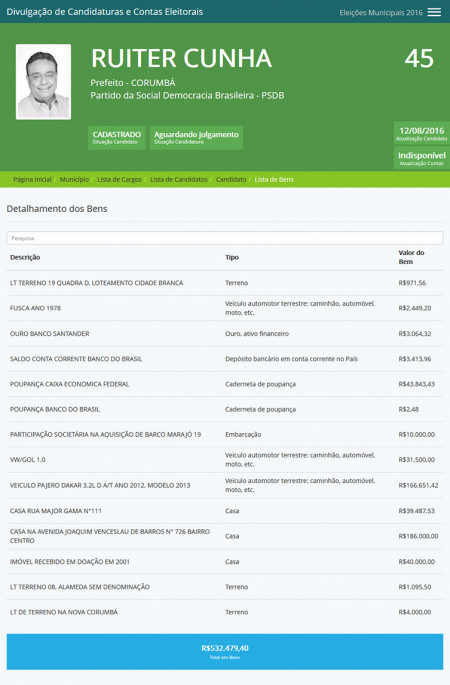Screen dimensions: 450x685
Task: Select OURO BANCO SANTANDER row
Action: [x=225, y=333]
